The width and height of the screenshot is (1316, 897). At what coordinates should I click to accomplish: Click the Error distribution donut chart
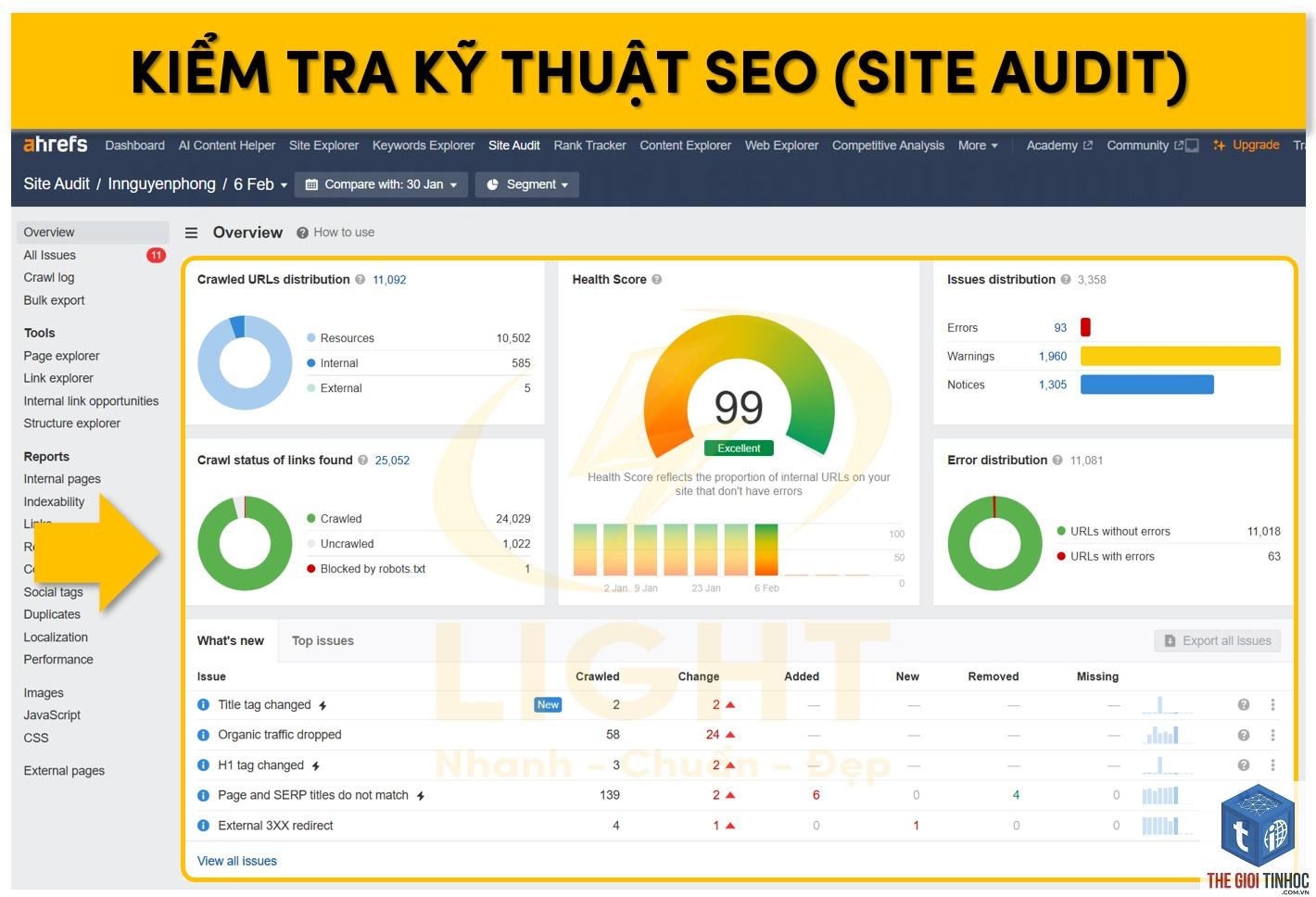(x=994, y=543)
